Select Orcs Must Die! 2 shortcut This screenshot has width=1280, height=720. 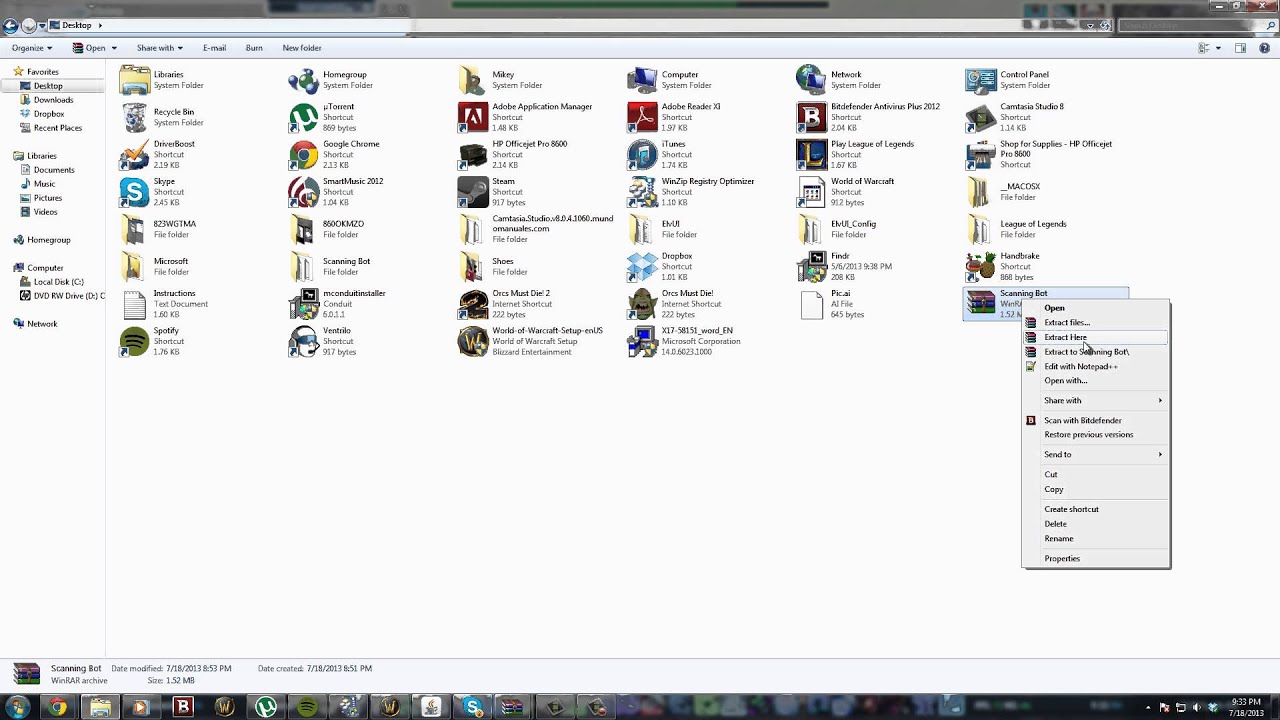tap(473, 304)
